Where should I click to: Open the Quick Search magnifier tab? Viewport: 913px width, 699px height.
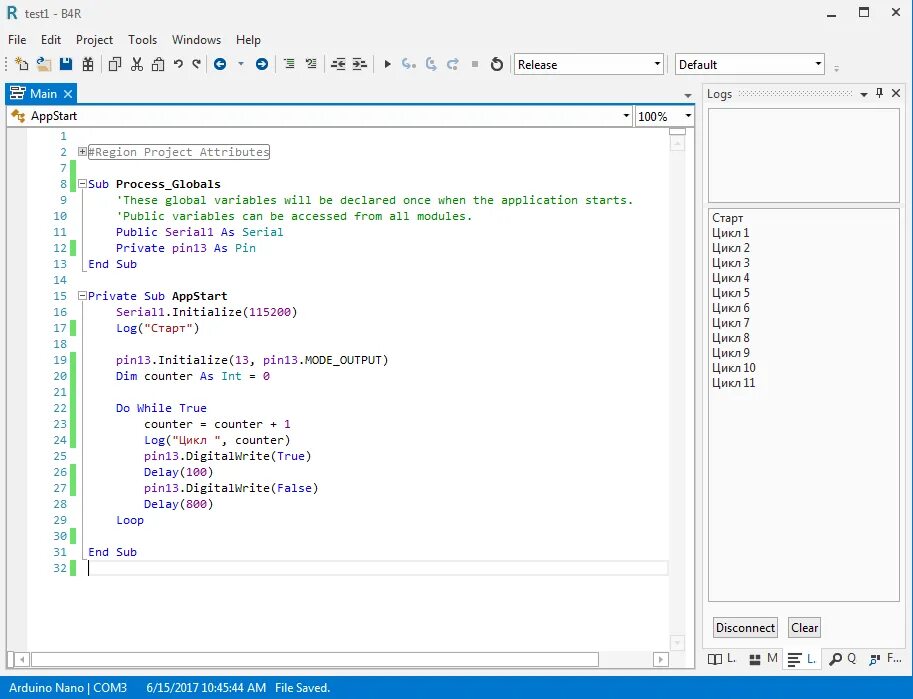coord(843,659)
